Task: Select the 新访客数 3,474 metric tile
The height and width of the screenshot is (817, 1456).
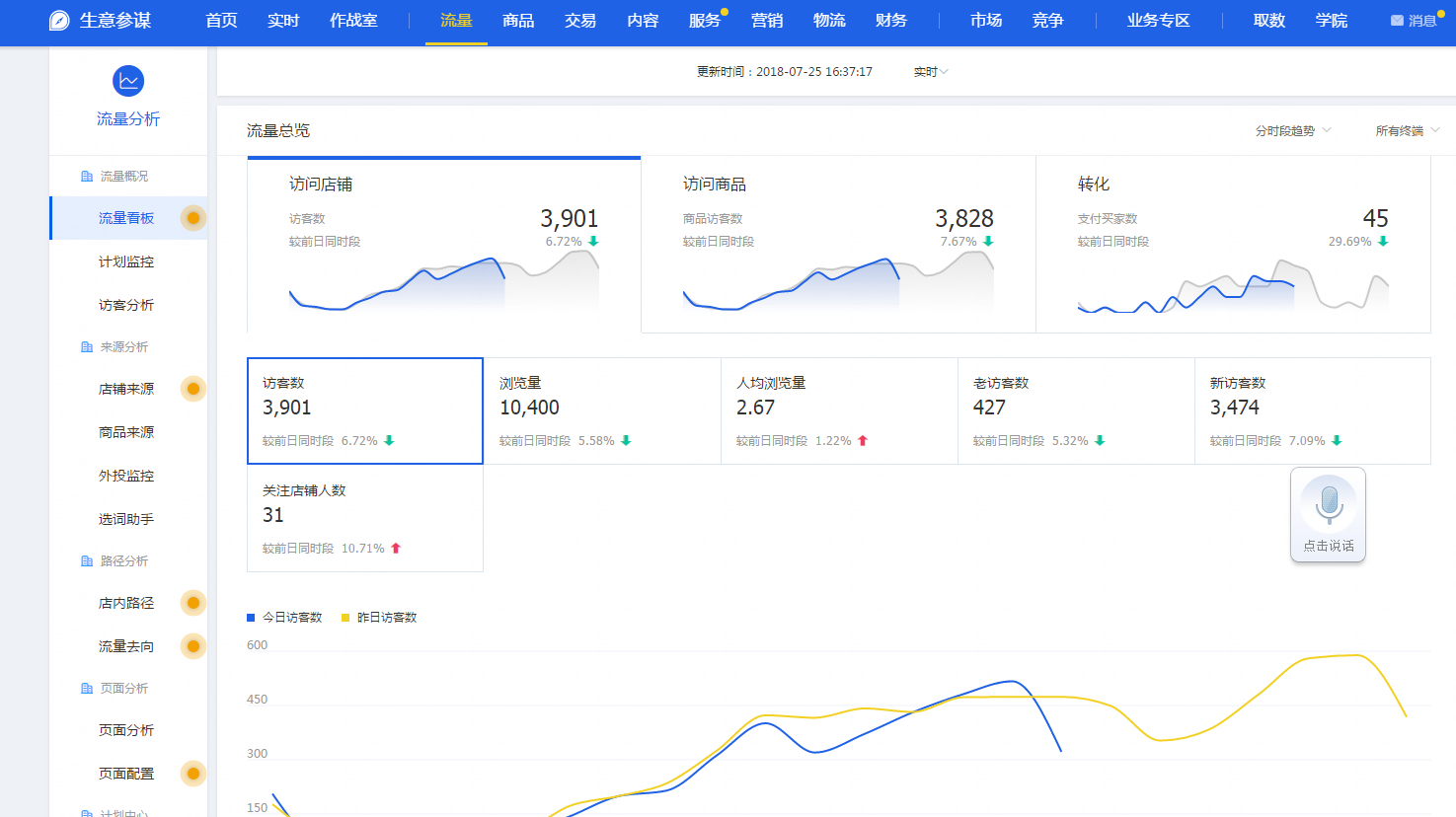Action: tap(1313, 410)
